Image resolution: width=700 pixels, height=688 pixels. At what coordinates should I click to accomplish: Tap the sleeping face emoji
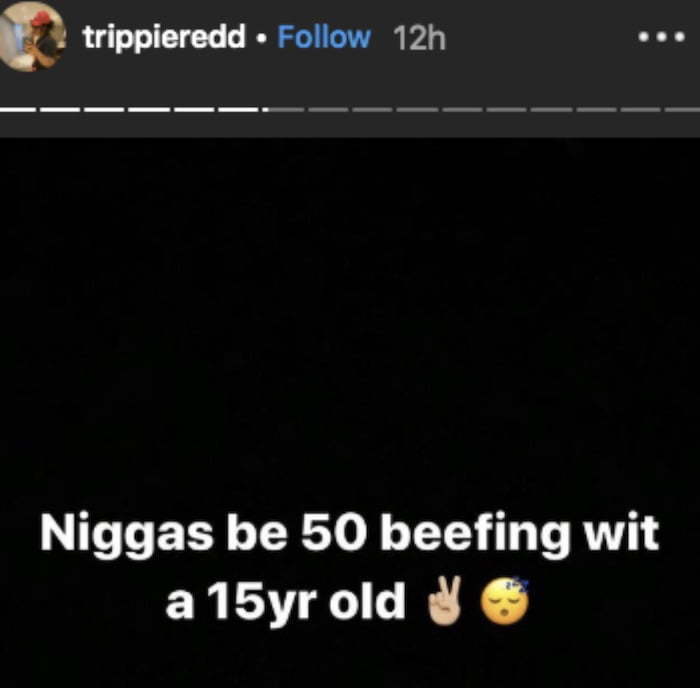pyautogui.click(x=504, y=600)
